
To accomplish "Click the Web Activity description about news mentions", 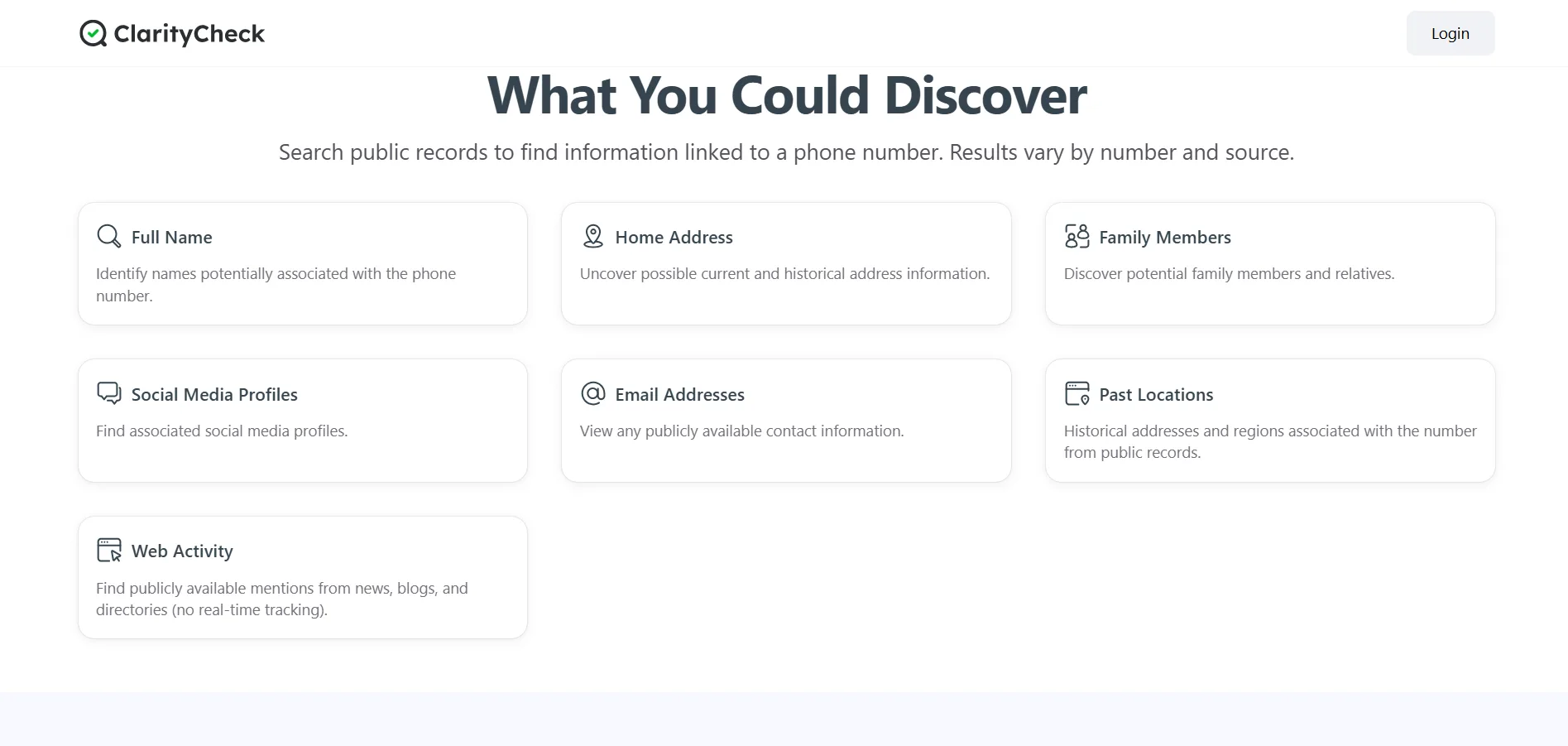I will [281, 599].
